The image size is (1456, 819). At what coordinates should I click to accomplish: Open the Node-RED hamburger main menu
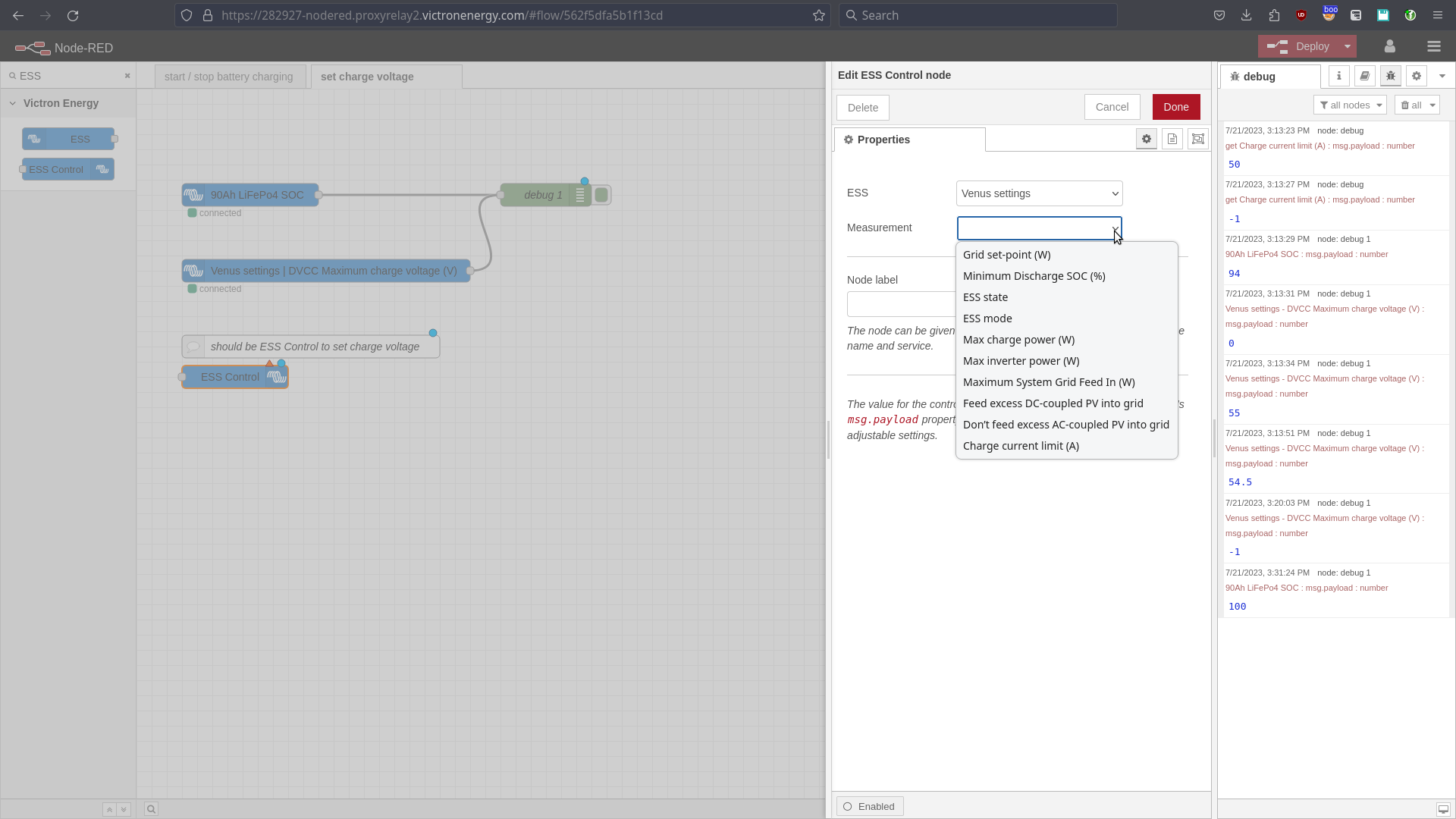[x=1433, y=47]
